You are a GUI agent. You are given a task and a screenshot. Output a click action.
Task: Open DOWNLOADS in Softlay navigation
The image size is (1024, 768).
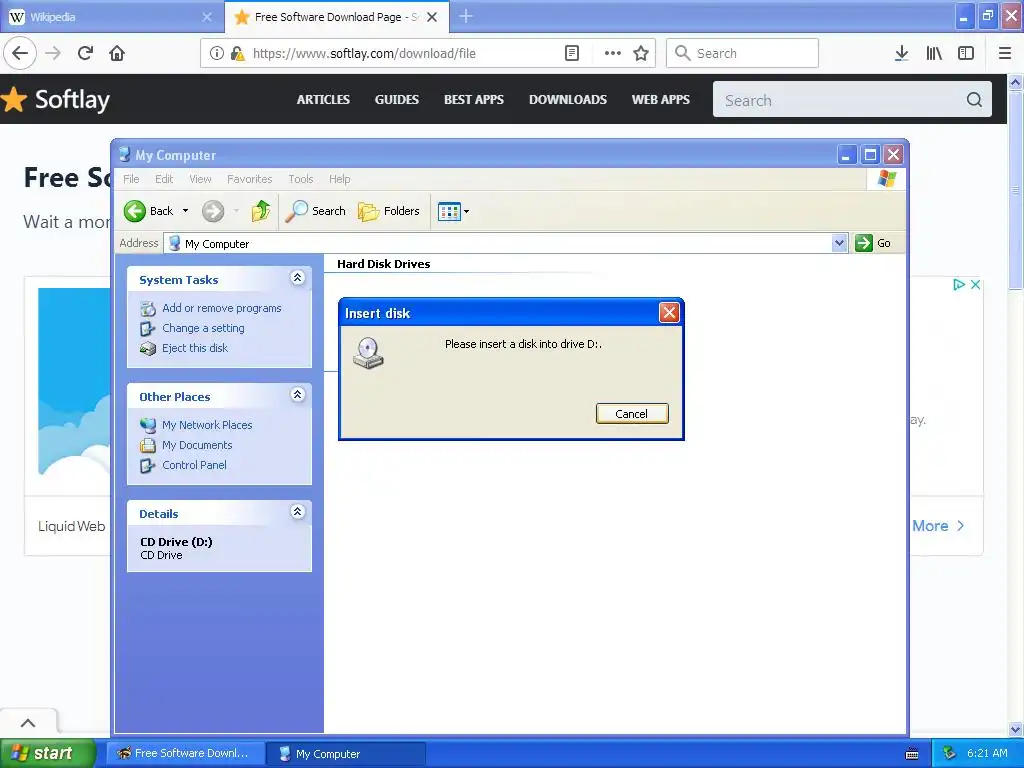tap(568, 99)
